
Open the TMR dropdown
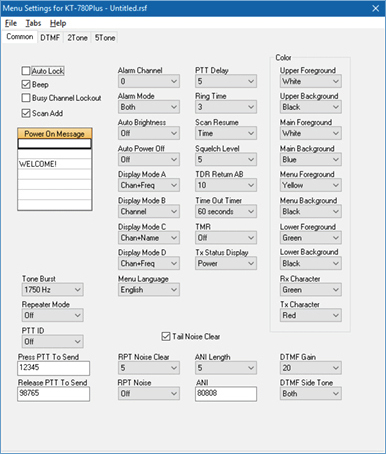point(226,238)
